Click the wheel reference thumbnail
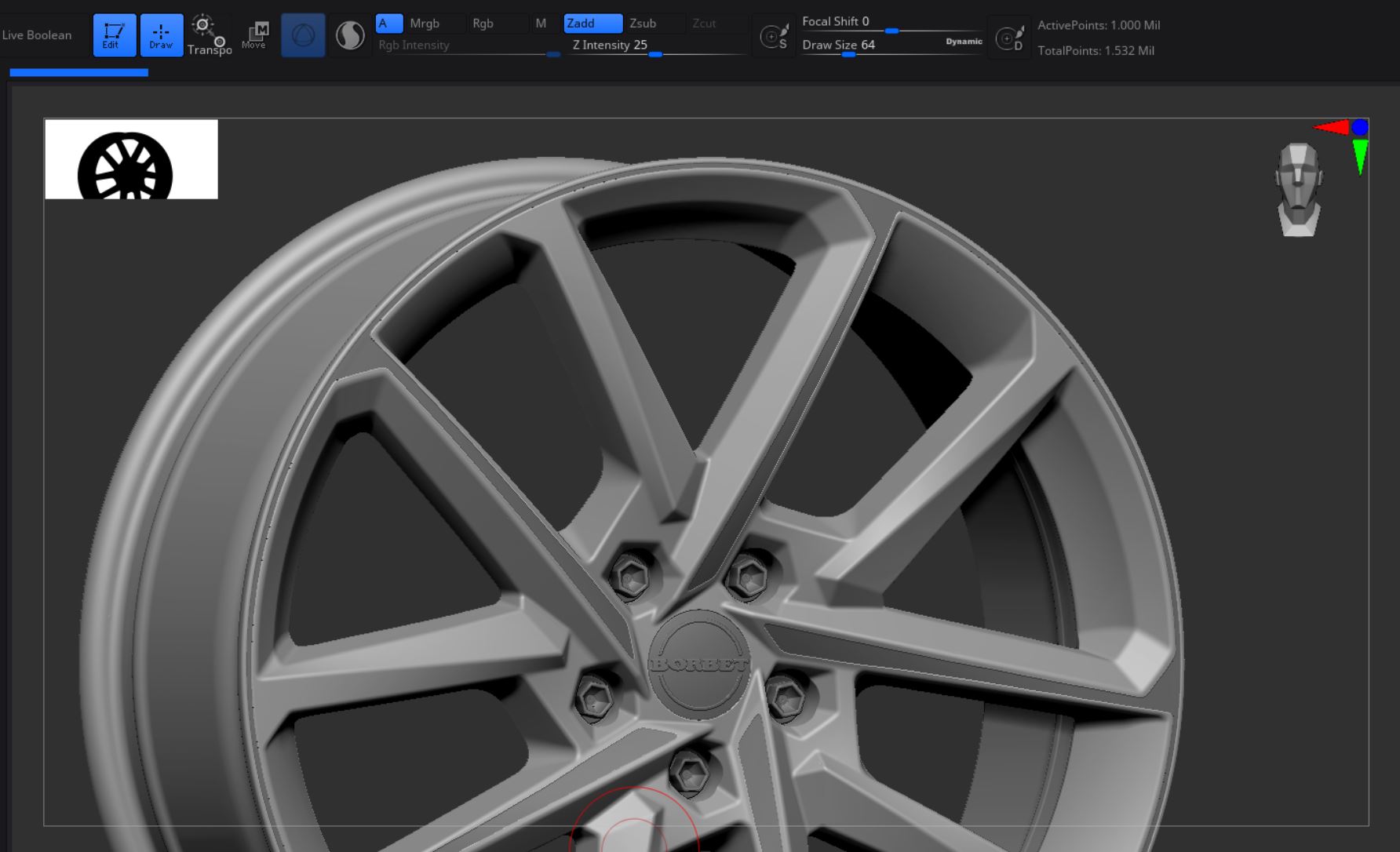Viewport: 1400px width, 852px height. pos(131,159)
